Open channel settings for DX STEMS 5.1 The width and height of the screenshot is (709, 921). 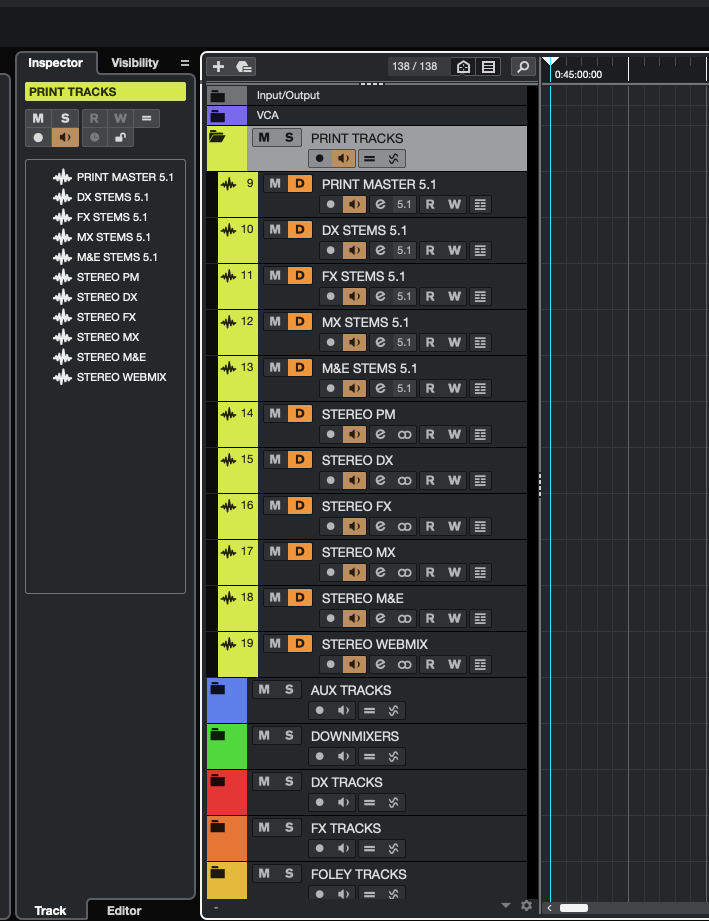(380, 250)
